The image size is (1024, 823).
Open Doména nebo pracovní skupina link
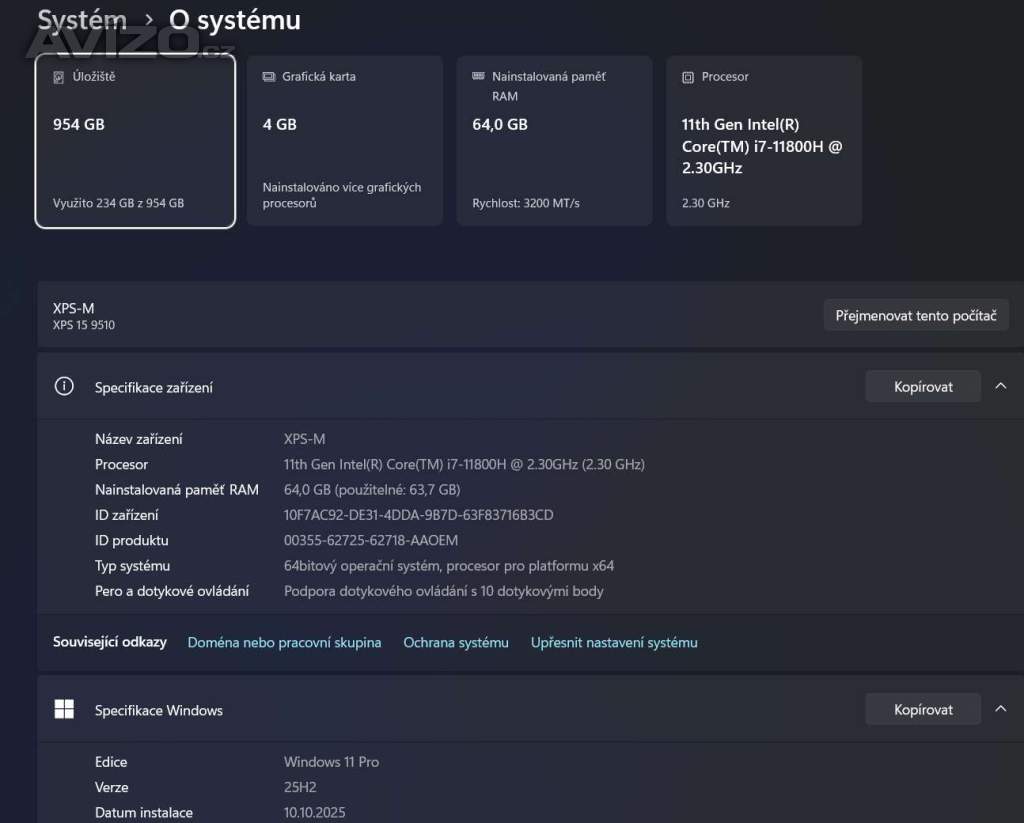pos(284,643)
